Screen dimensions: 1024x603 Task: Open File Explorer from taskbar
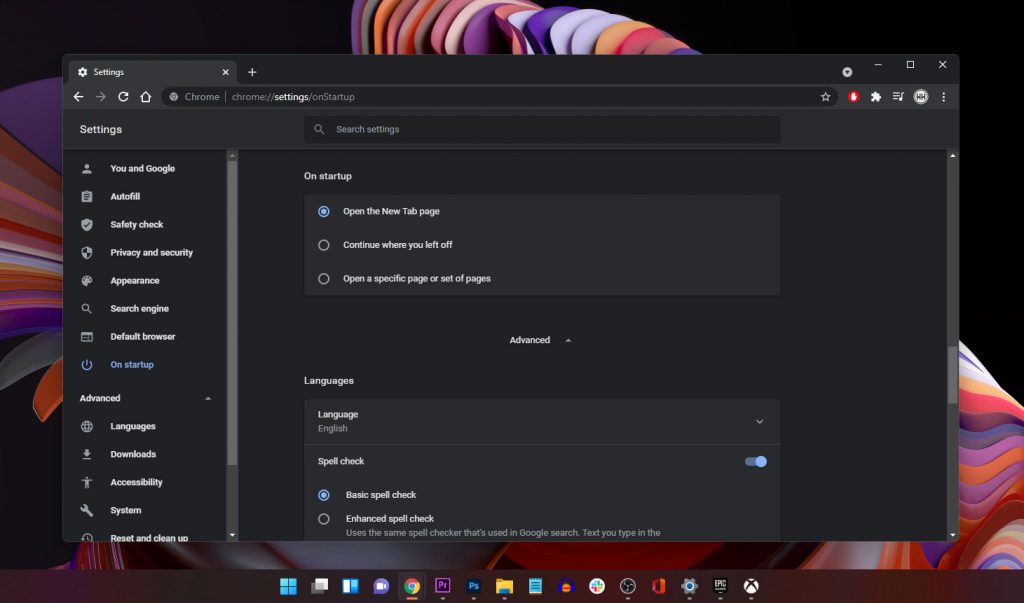pos(504,587)
